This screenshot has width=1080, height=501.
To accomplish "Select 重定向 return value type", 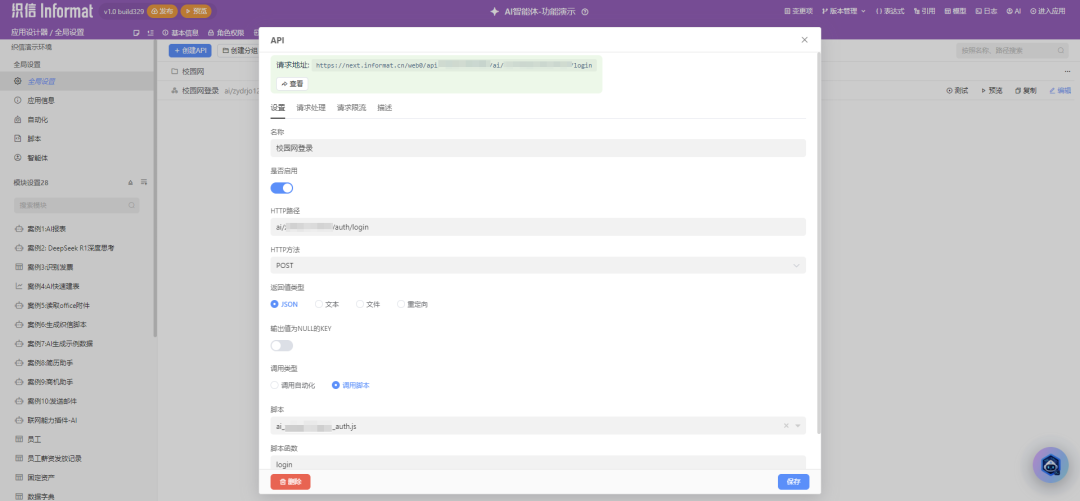I will [x=413, y=304].
